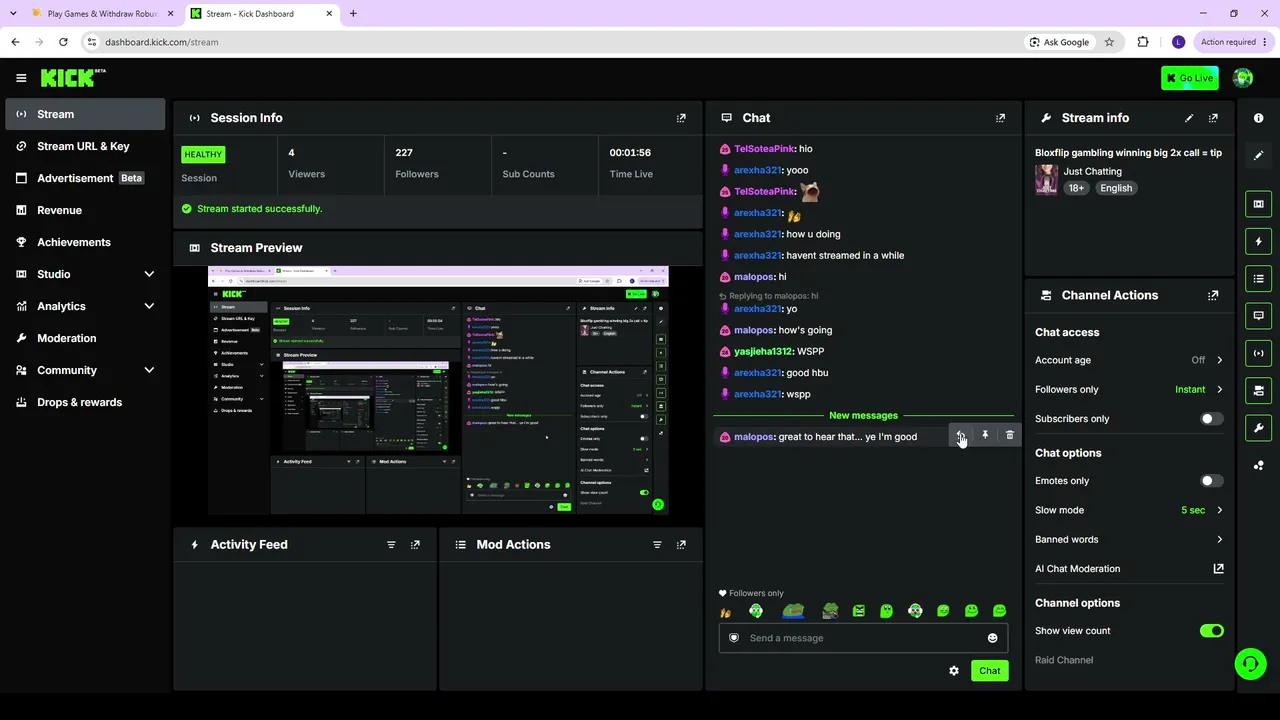Open the Revenue page

tap(85, 210)
